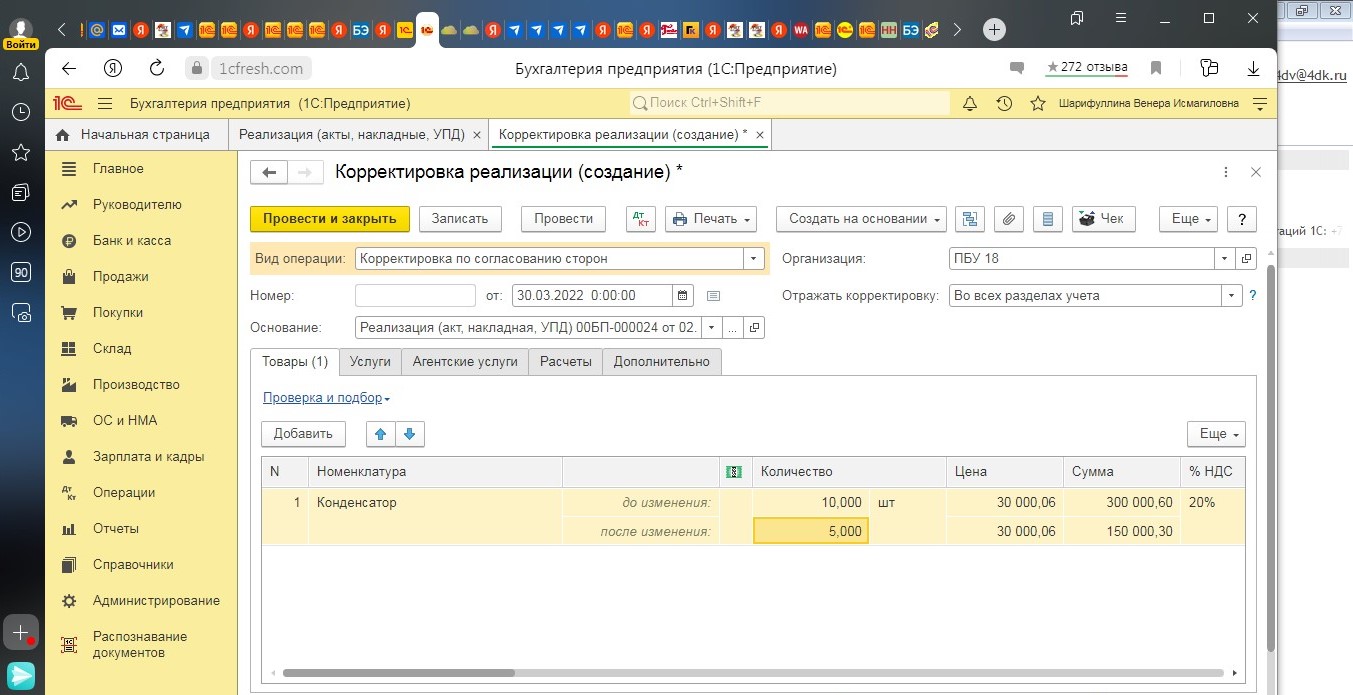Click the form help question mark button

point(1241,219)
